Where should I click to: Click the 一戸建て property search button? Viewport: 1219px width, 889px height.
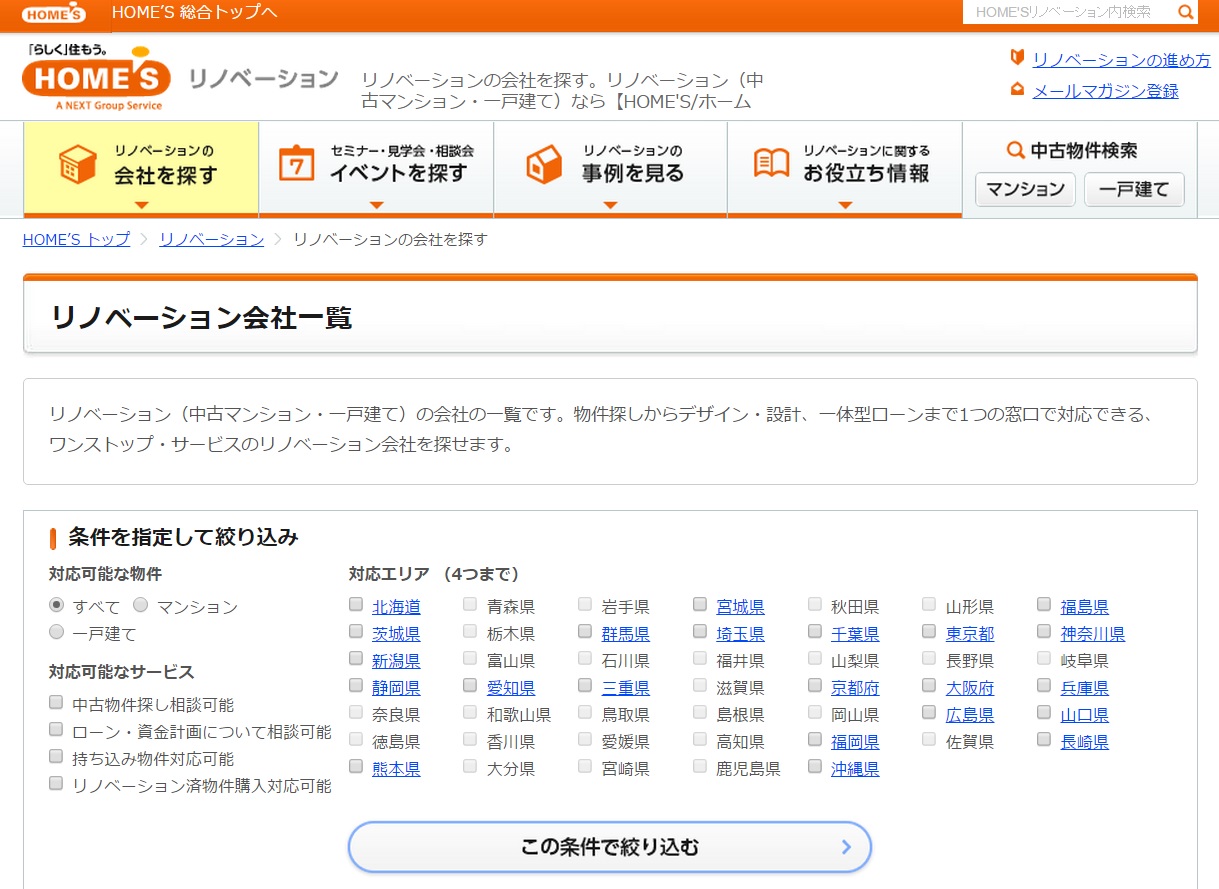(1133, 189)
